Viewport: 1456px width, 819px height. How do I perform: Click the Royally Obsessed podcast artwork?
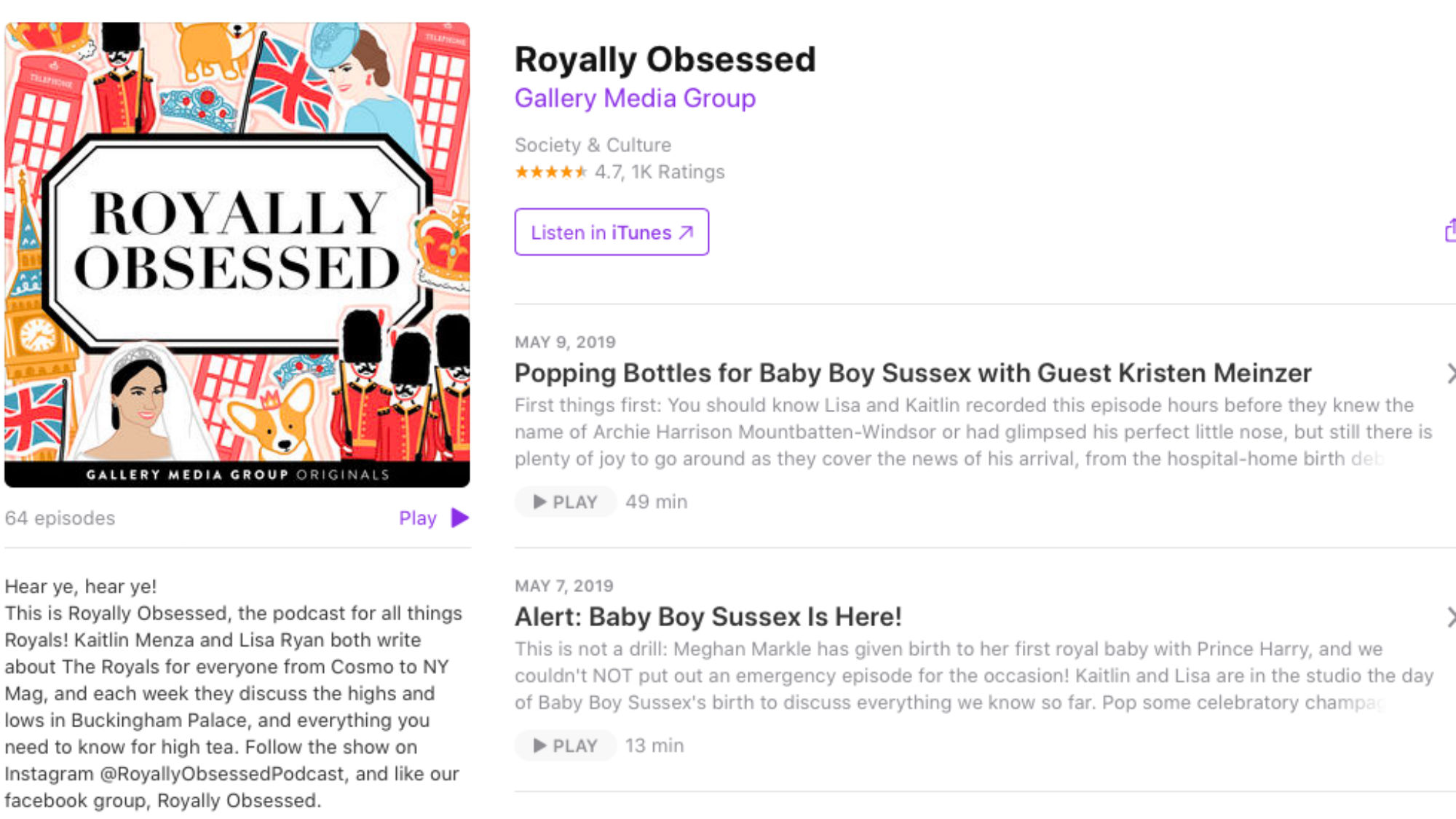tap(237, 255)
